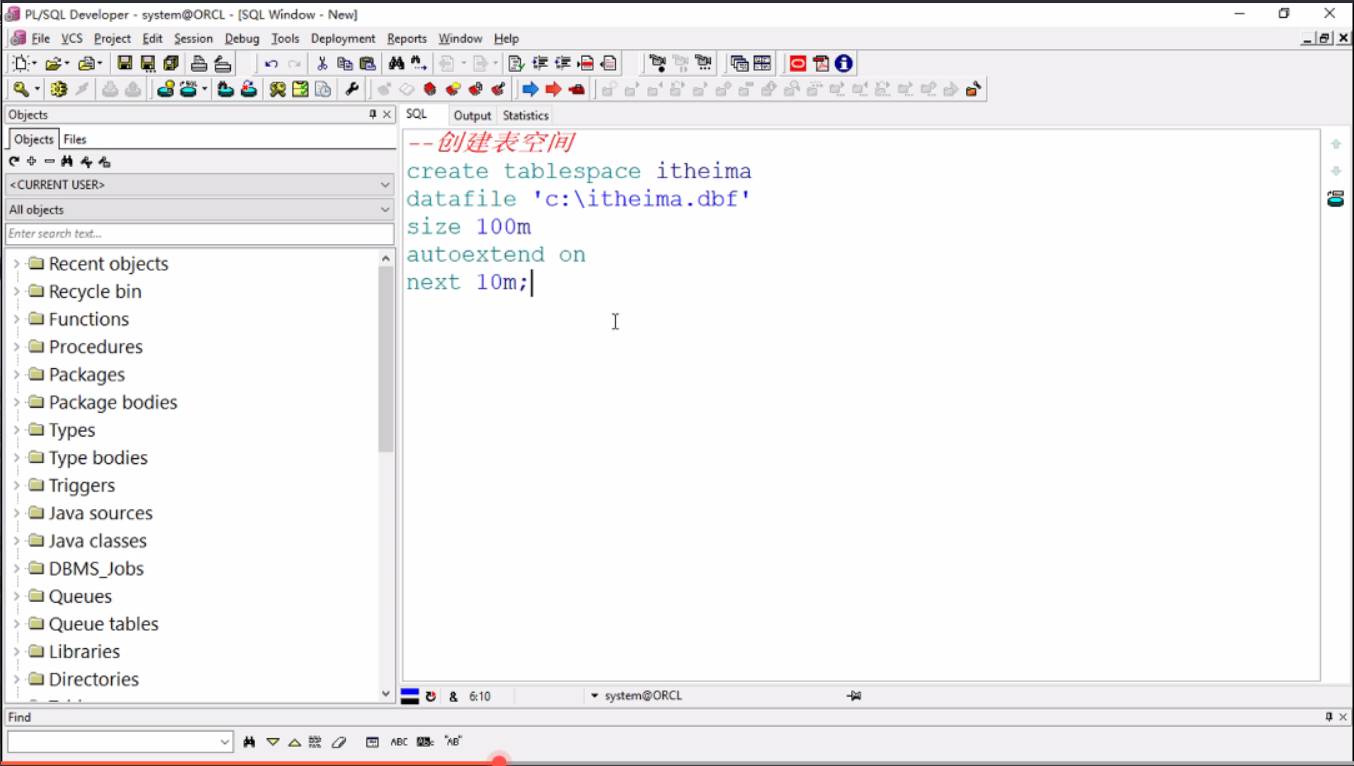The image size is (1354, 766).
Task: Click the Preferences wrench icon
Action: 352,89
